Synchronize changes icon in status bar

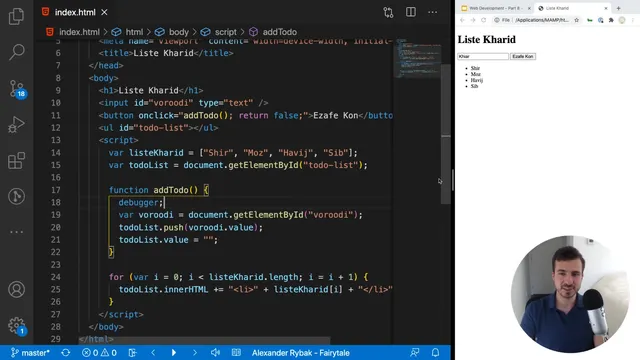click(66, 353)
